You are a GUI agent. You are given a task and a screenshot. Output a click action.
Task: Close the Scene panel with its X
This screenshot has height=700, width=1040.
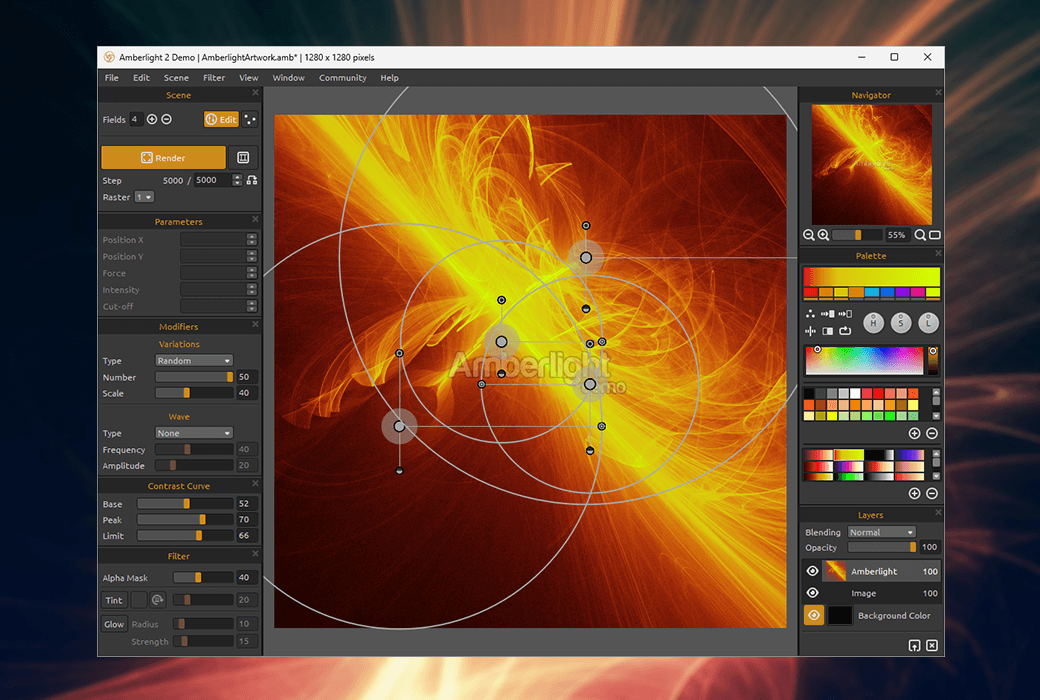point(255,93)
